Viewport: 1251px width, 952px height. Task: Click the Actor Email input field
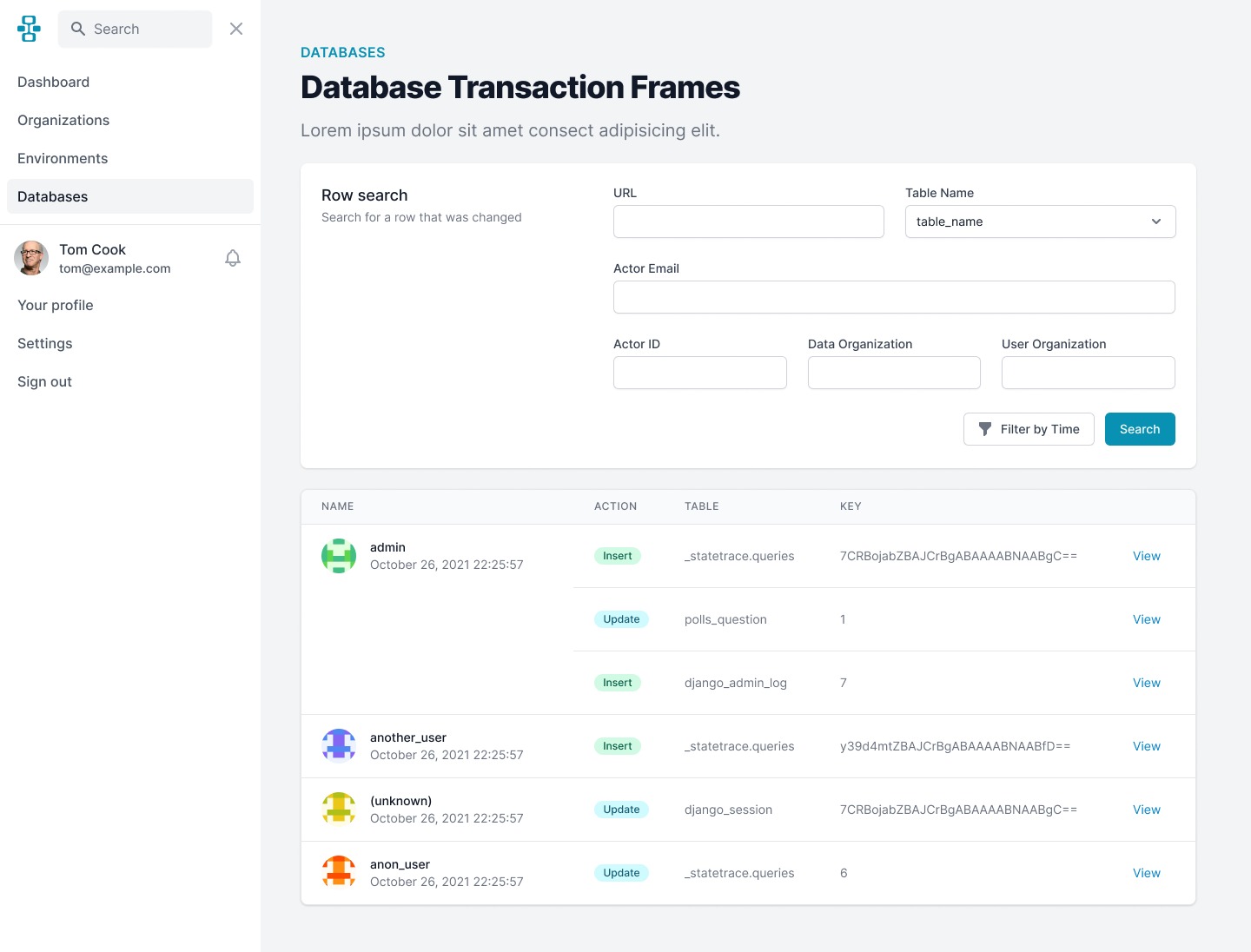[894, 297]
